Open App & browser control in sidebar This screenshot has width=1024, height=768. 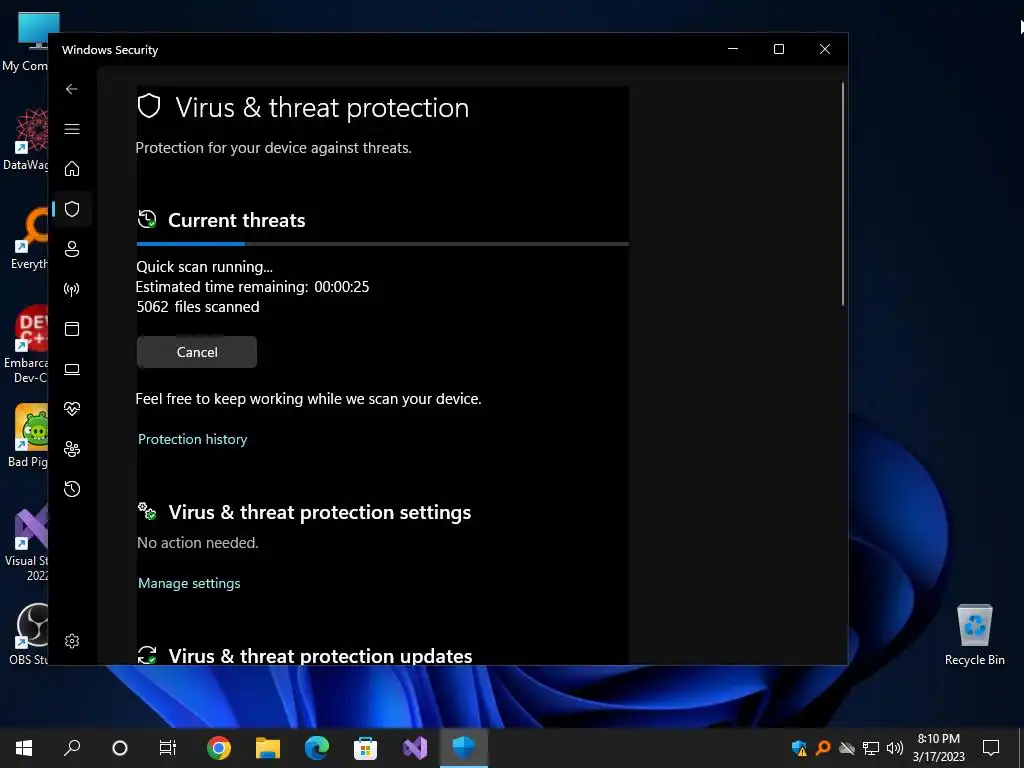coord(72,328)
